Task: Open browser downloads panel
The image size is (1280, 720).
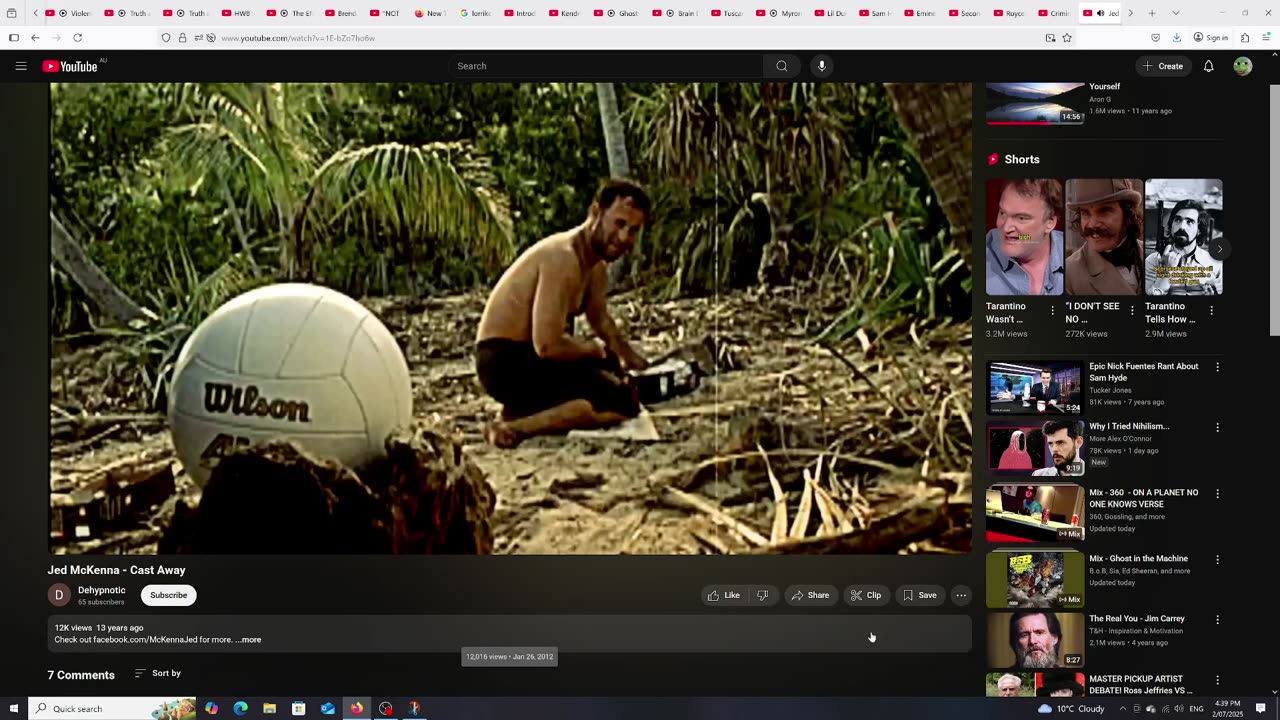Action: click(1176, 38)
